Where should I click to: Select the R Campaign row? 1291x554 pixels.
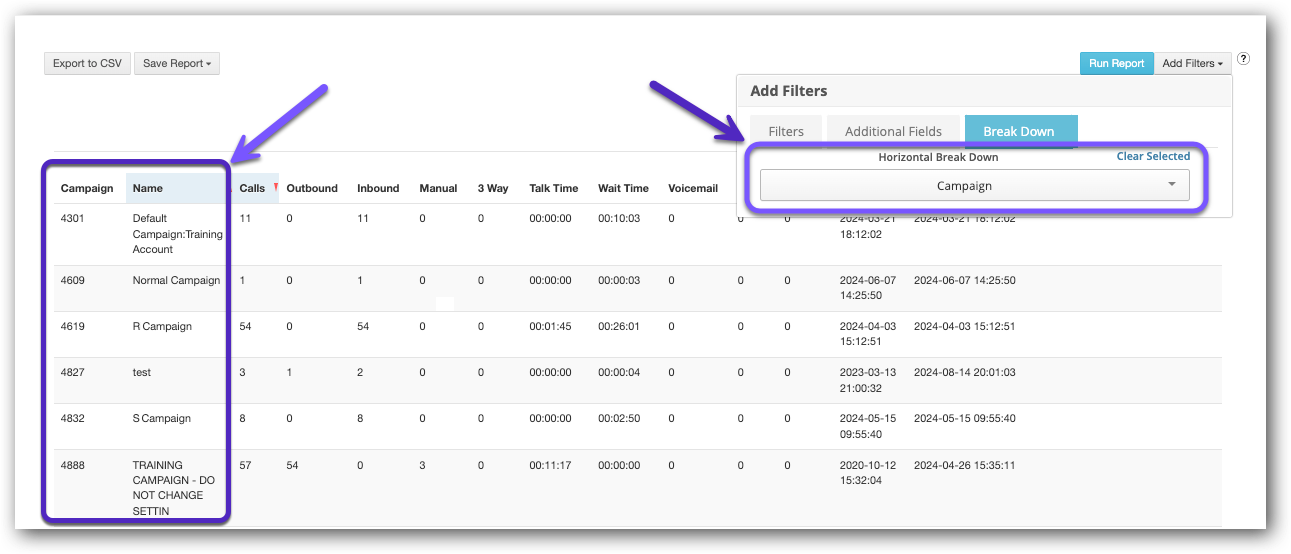tap(162, 326)
